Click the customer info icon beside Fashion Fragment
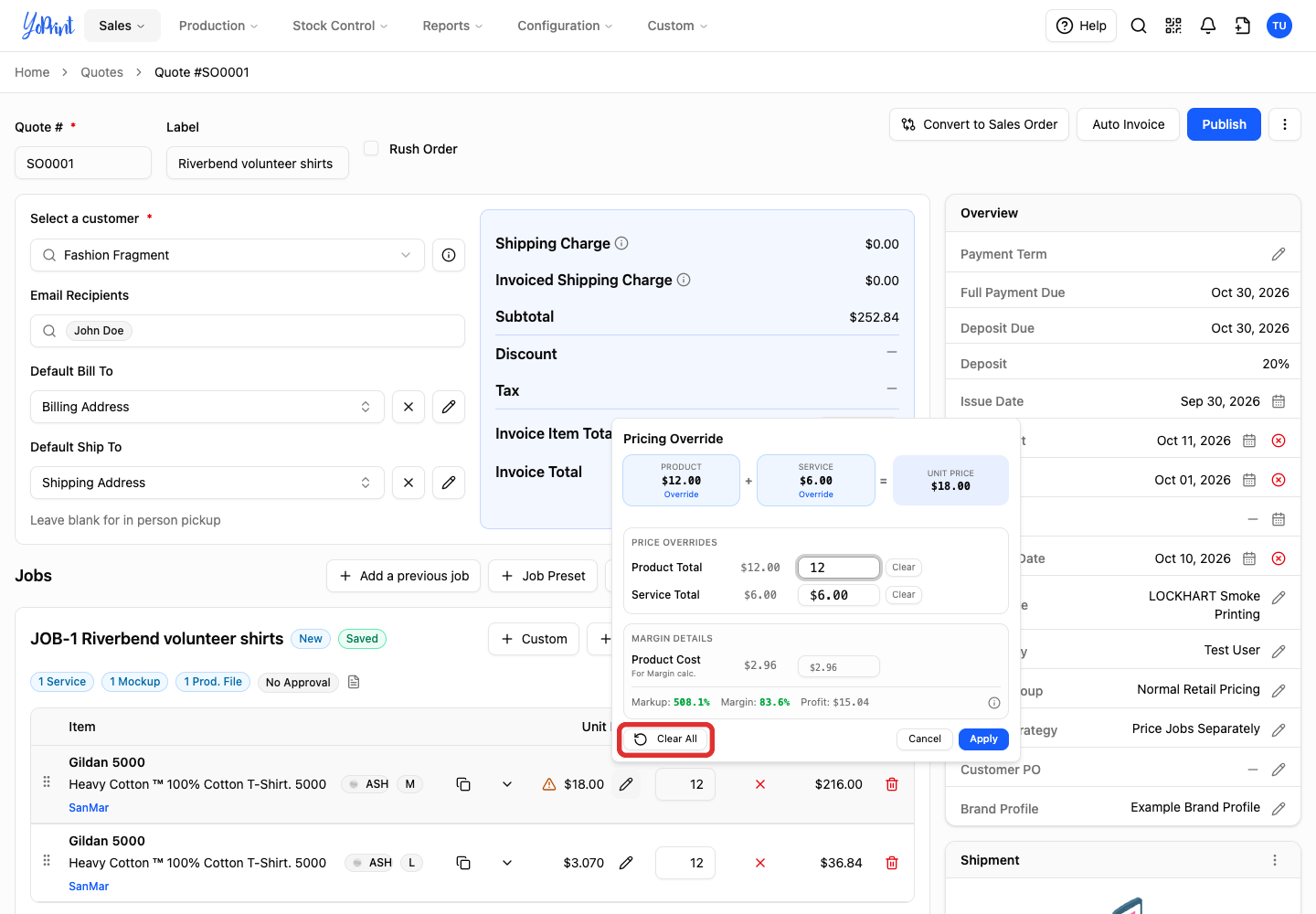1316x914 pixels. (449, 255)
